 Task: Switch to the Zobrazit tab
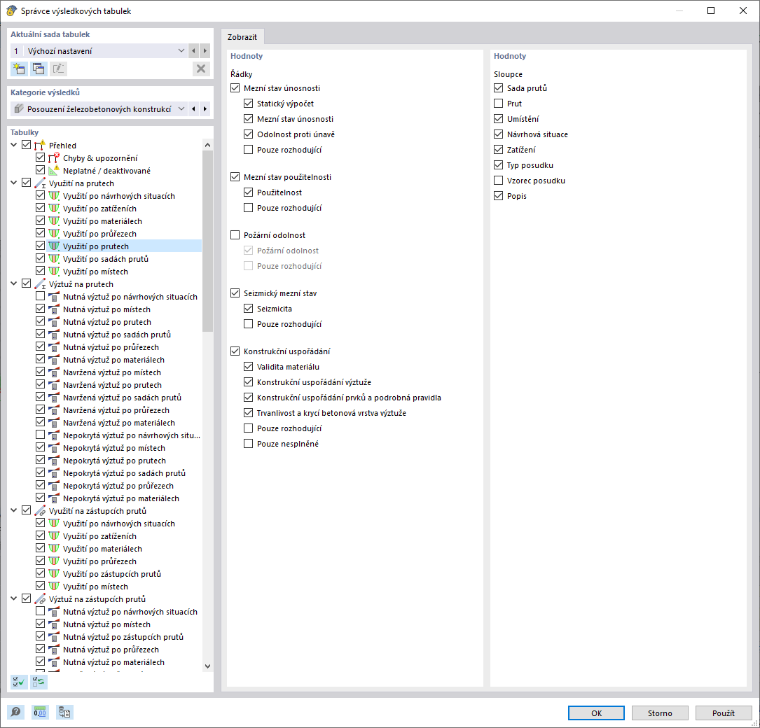(242, 37)
